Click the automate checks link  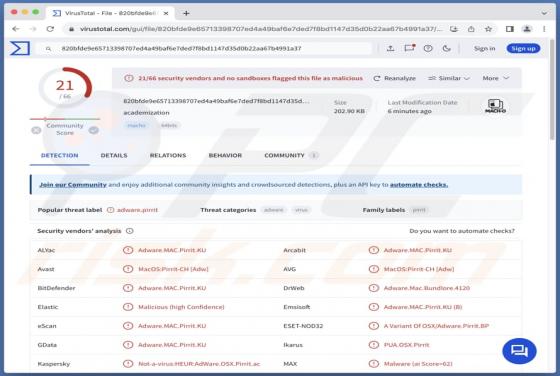[x=419, y=185]
